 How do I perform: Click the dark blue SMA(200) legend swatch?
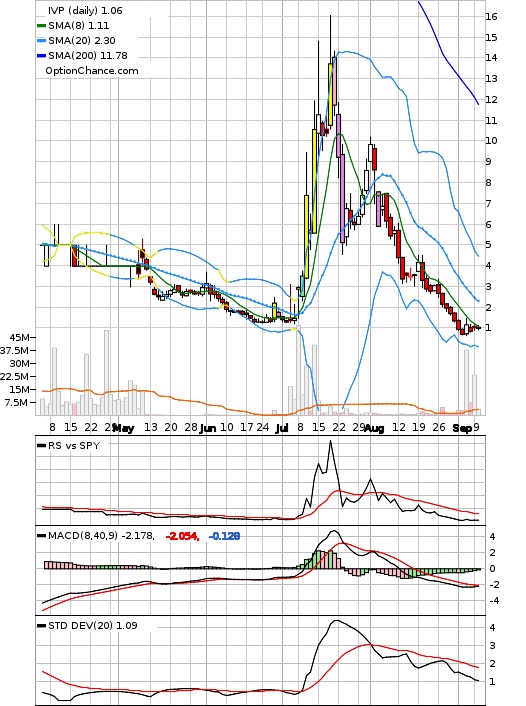(41, 56)
